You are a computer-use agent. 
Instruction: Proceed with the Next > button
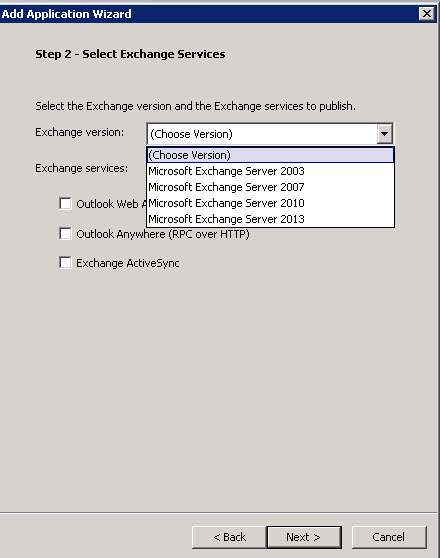click(x=304, y=537)
